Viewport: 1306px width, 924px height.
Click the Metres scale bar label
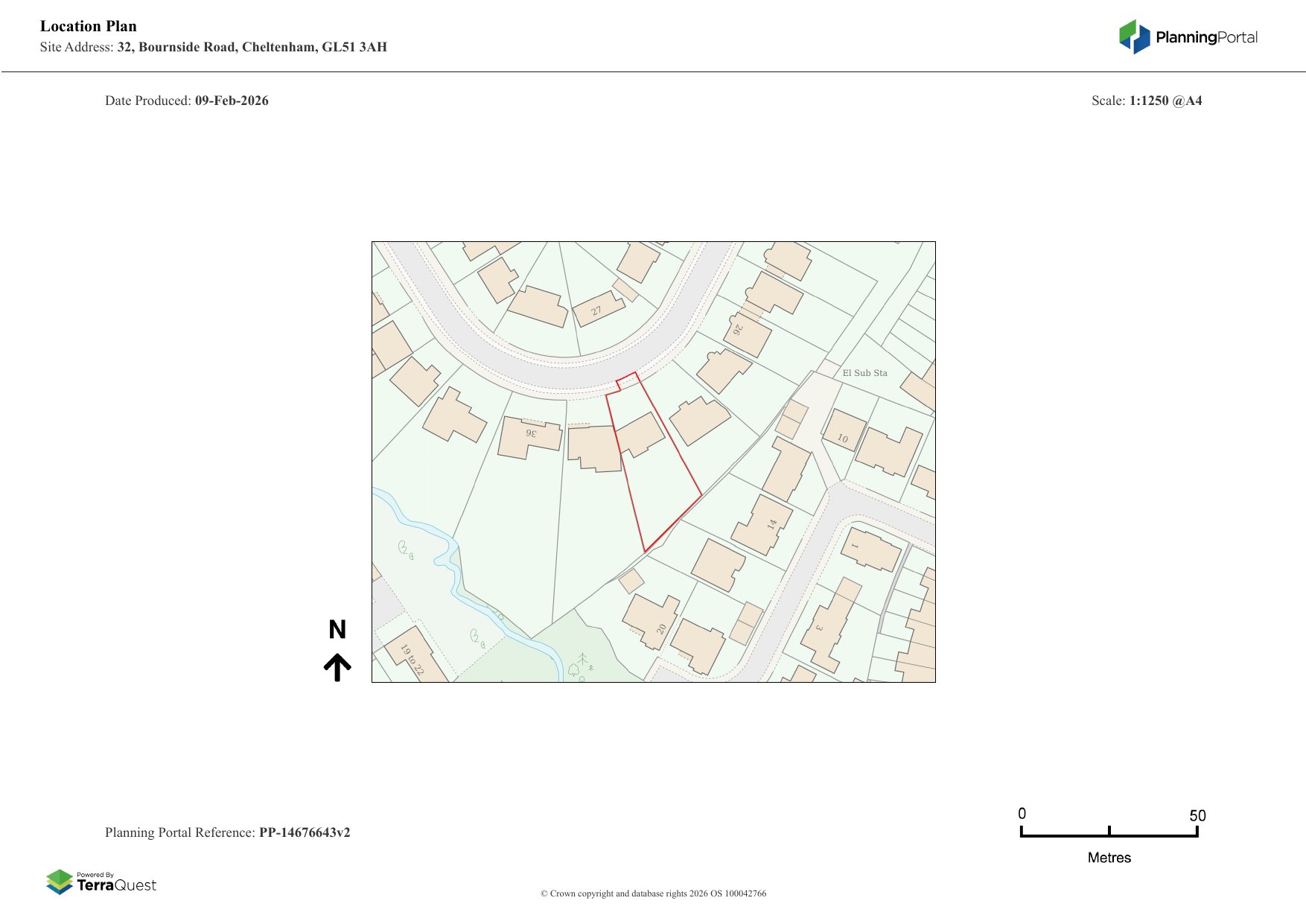click(1109, 858)
